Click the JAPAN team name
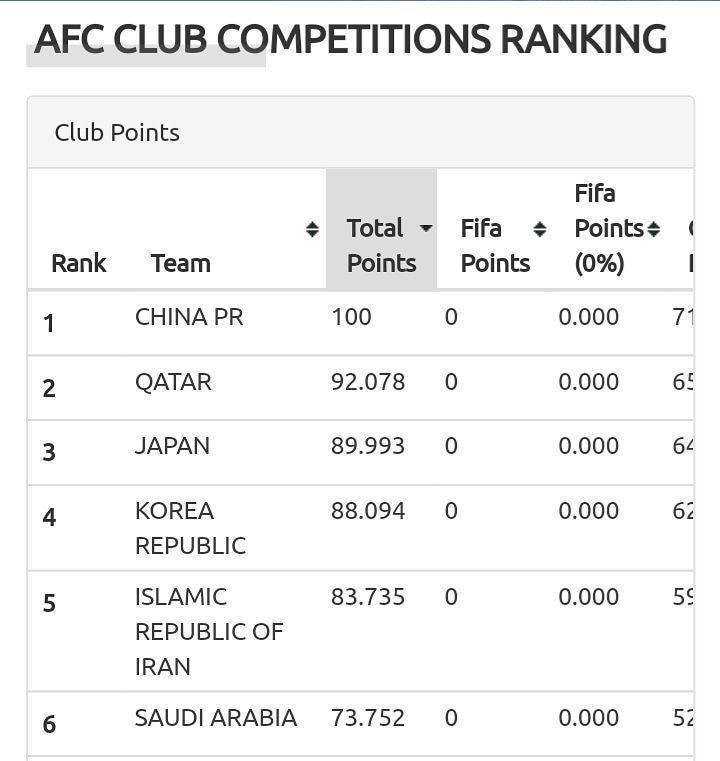 click(172, 446)
